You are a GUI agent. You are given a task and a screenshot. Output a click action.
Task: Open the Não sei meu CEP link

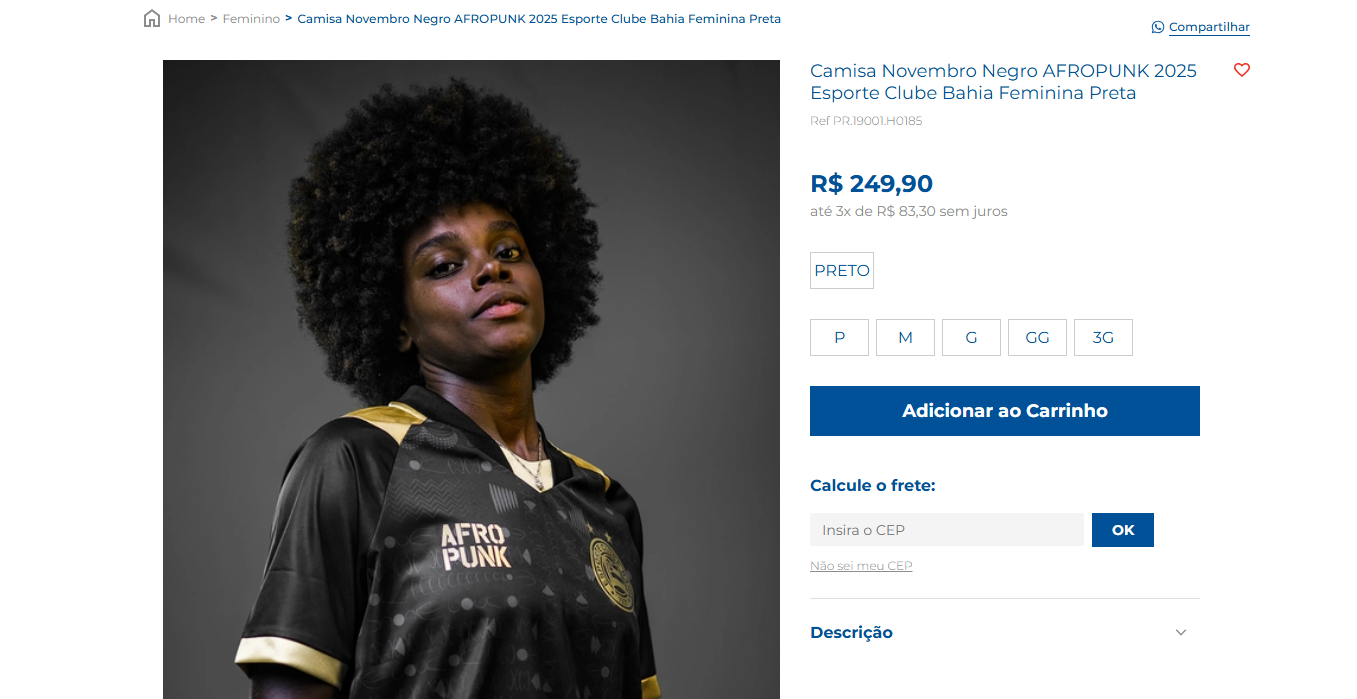tap(861, 566)
